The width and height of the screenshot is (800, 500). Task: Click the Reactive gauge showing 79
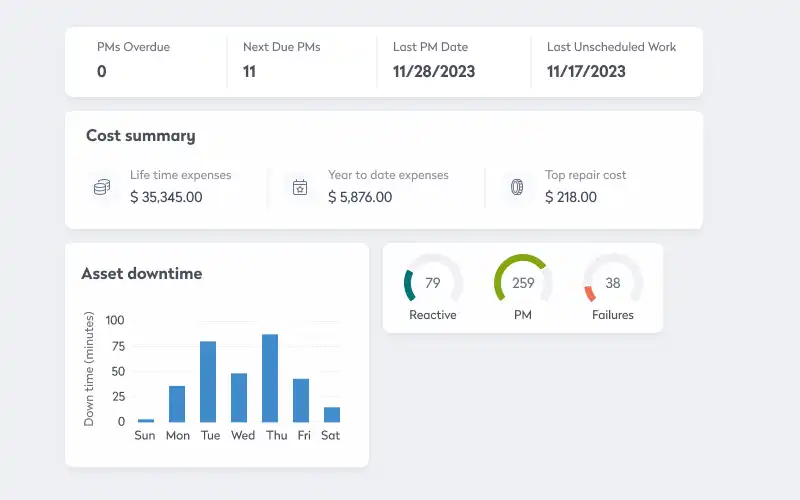(x=432, y=284)
